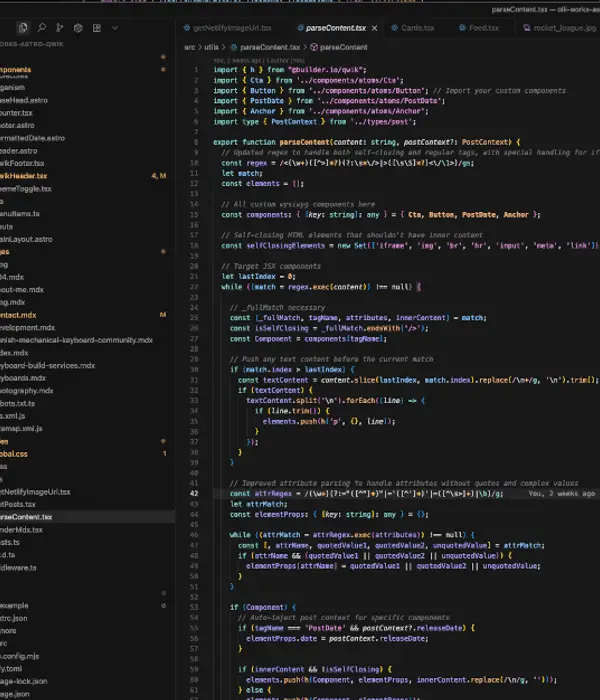Open the Search view icon

pyautogui.click(x=42, y=28)
